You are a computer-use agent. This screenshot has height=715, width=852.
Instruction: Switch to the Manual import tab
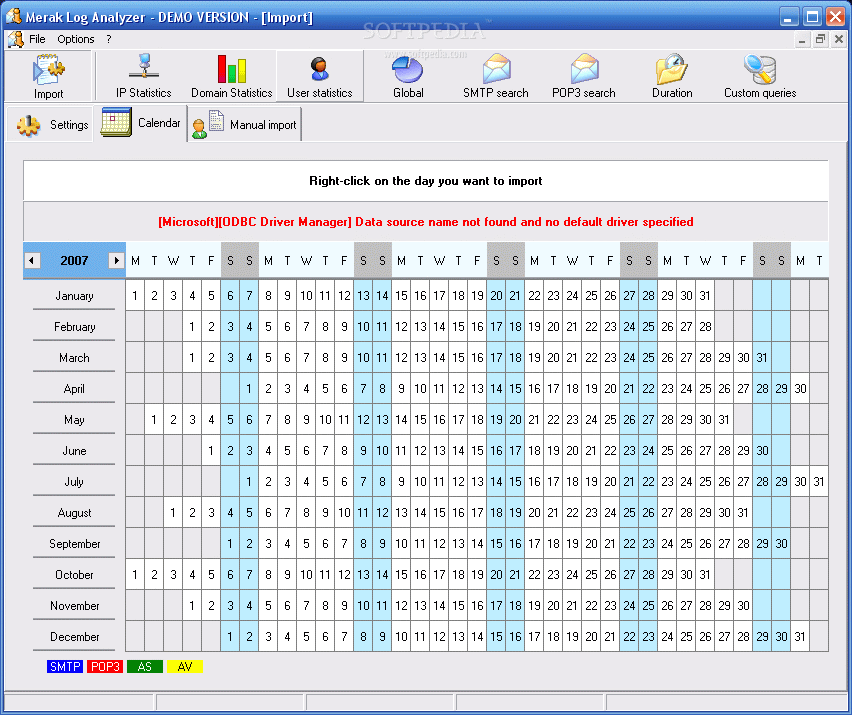pyautogui.click(x=245, y=125)
